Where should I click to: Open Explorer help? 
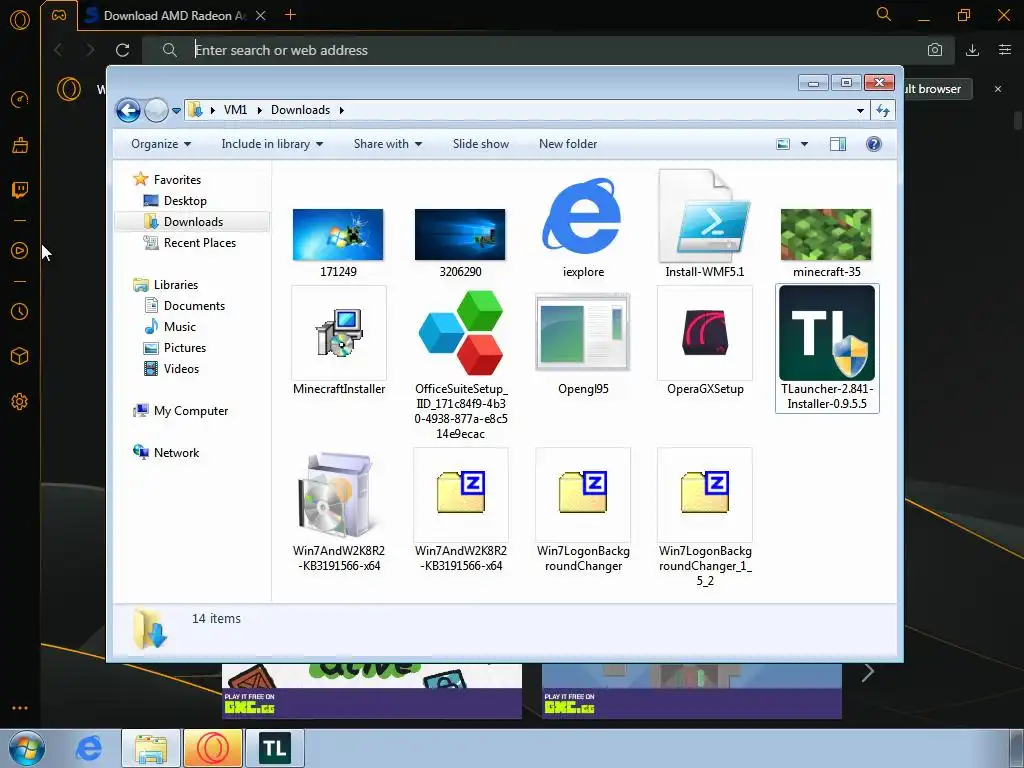click(x=874, y=144)
